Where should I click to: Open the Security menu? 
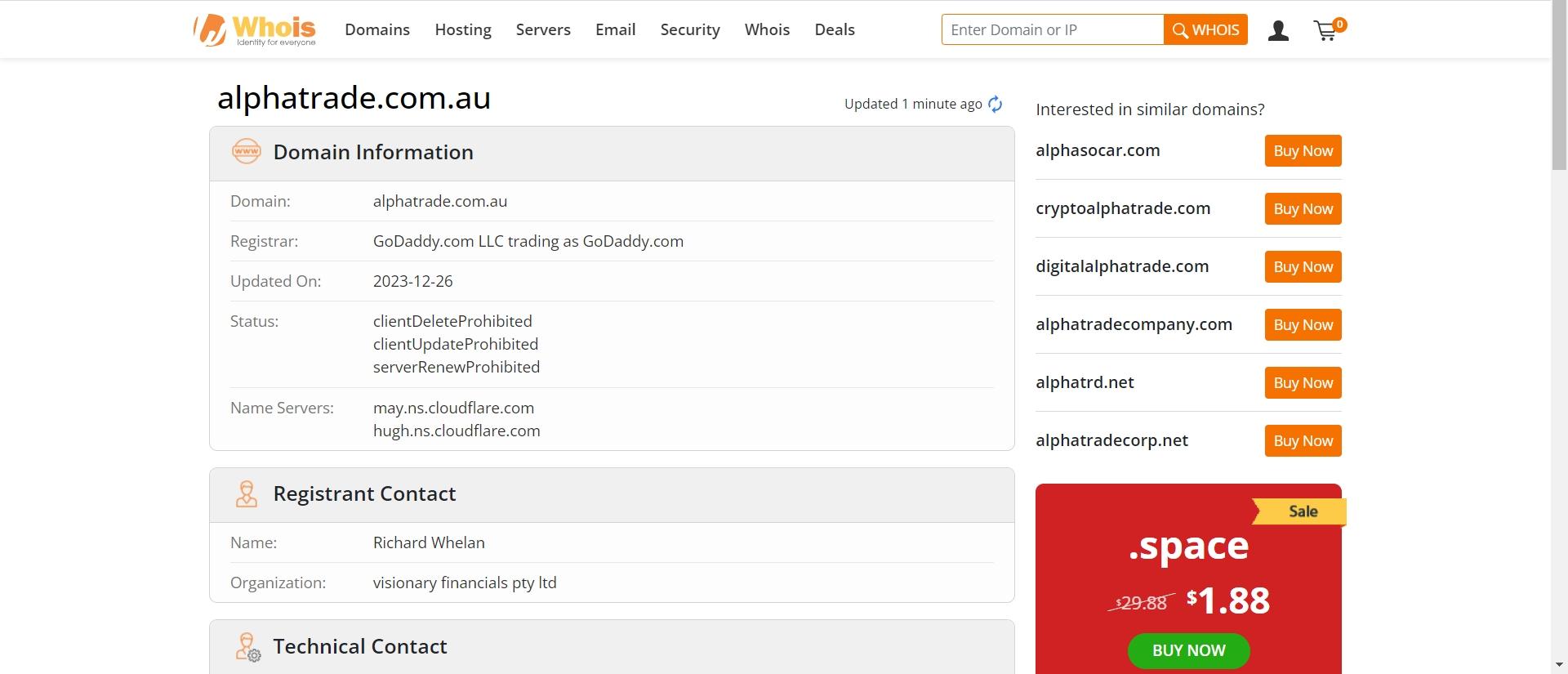point(690,29)
